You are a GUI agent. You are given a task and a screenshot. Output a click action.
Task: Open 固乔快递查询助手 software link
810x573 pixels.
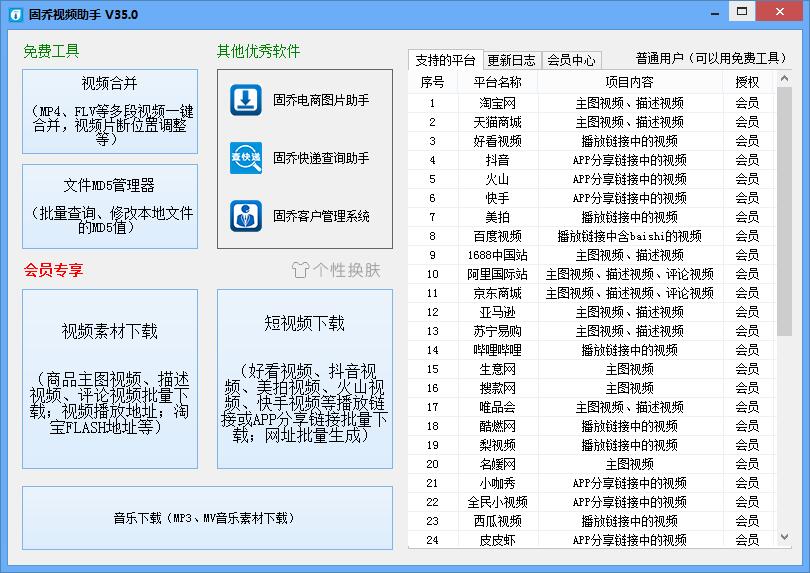[321, 158]
